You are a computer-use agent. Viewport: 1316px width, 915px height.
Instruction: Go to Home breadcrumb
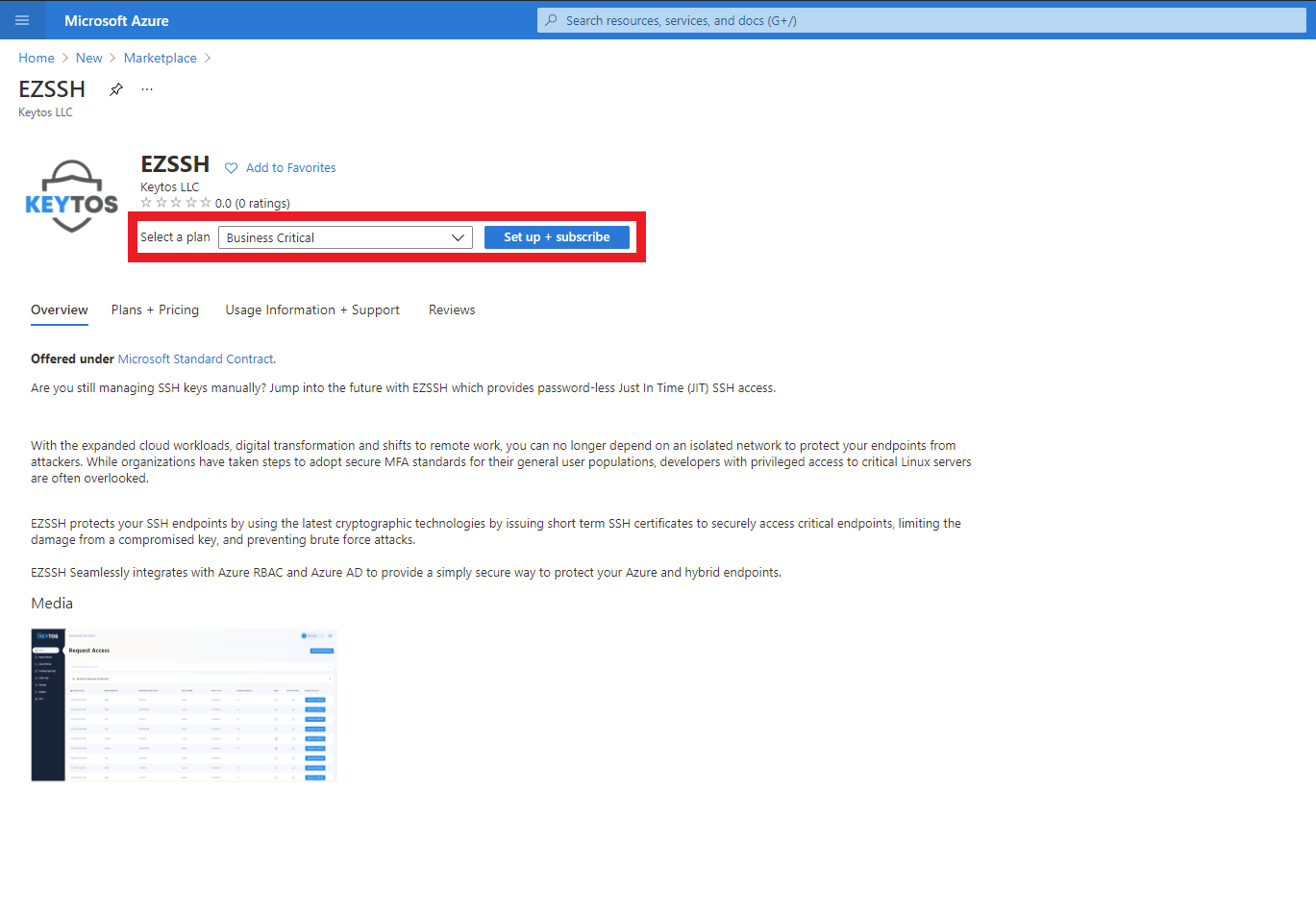point(37,58)
